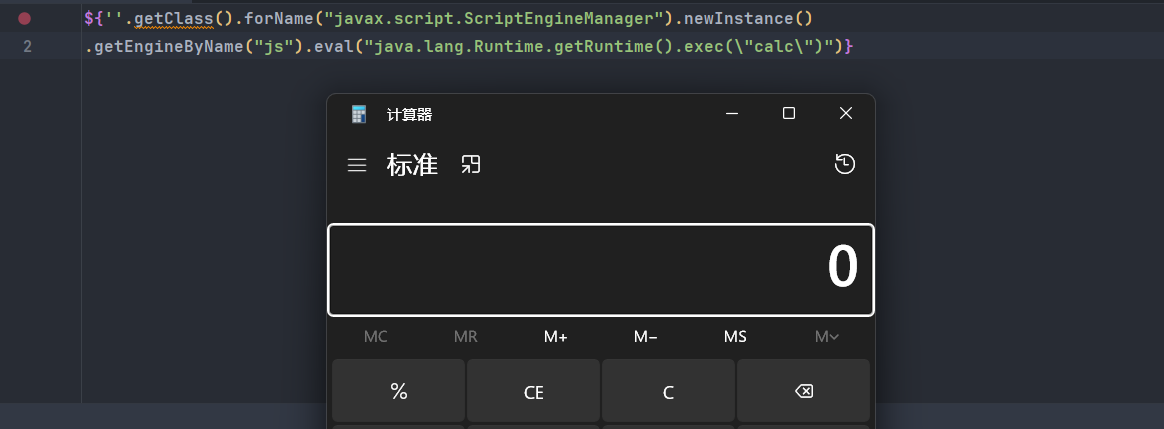The height and width of the screenshot is (429, 1164).
Task: Toggle keep calculator on top icon
Action: (471, 164)
